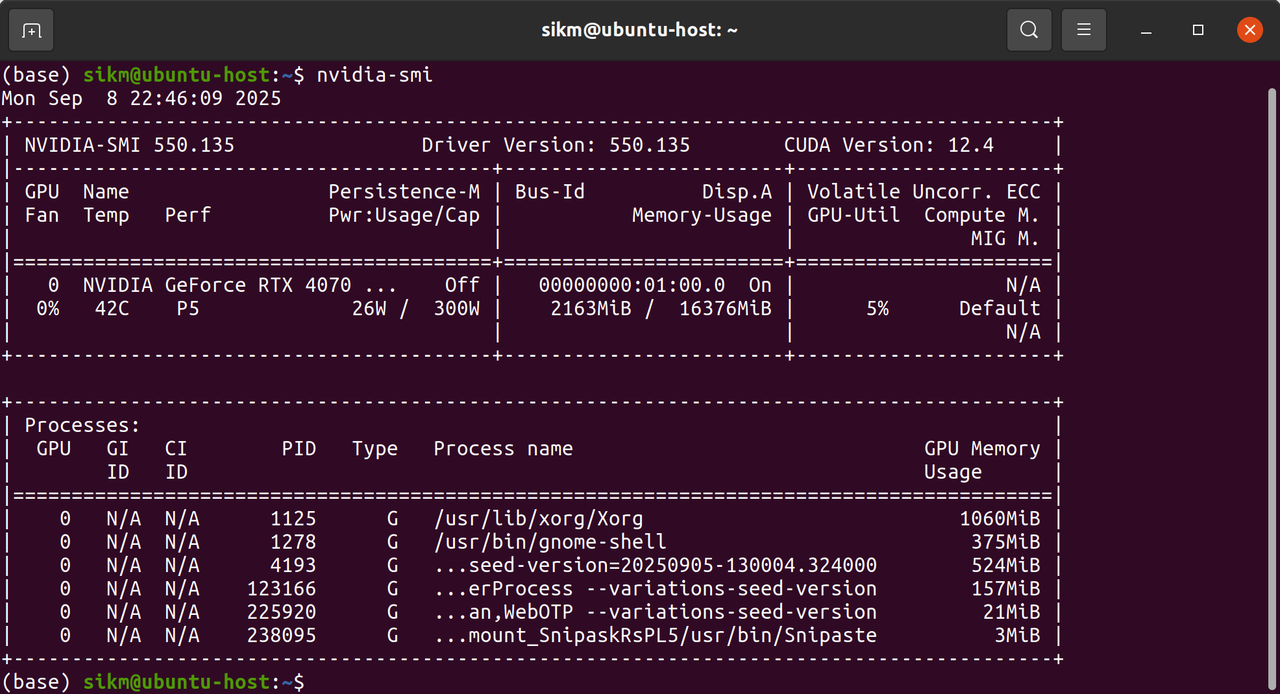Close the terminal window

(x=1250, y=30)
